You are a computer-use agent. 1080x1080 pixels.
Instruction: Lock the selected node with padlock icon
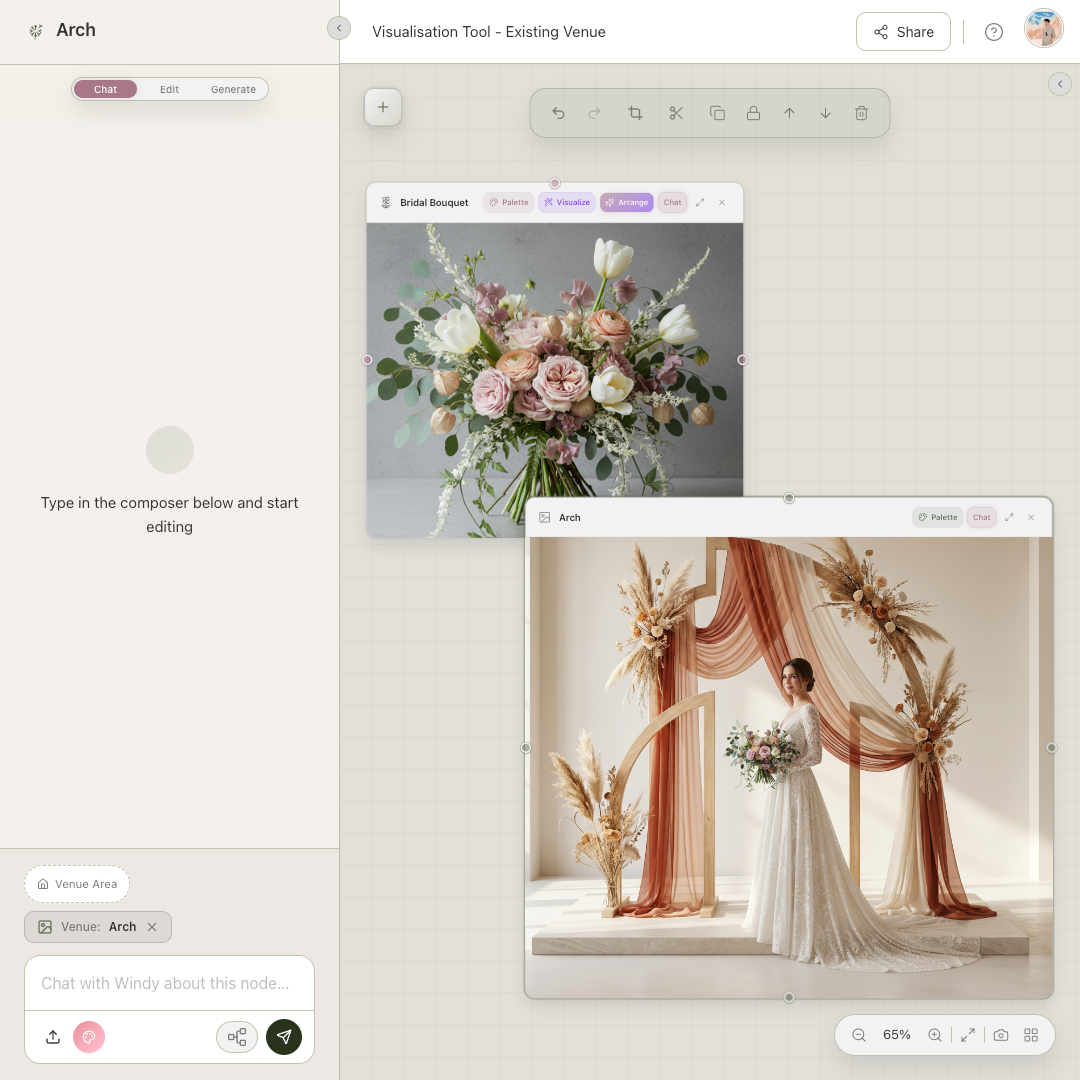[753, 113]
